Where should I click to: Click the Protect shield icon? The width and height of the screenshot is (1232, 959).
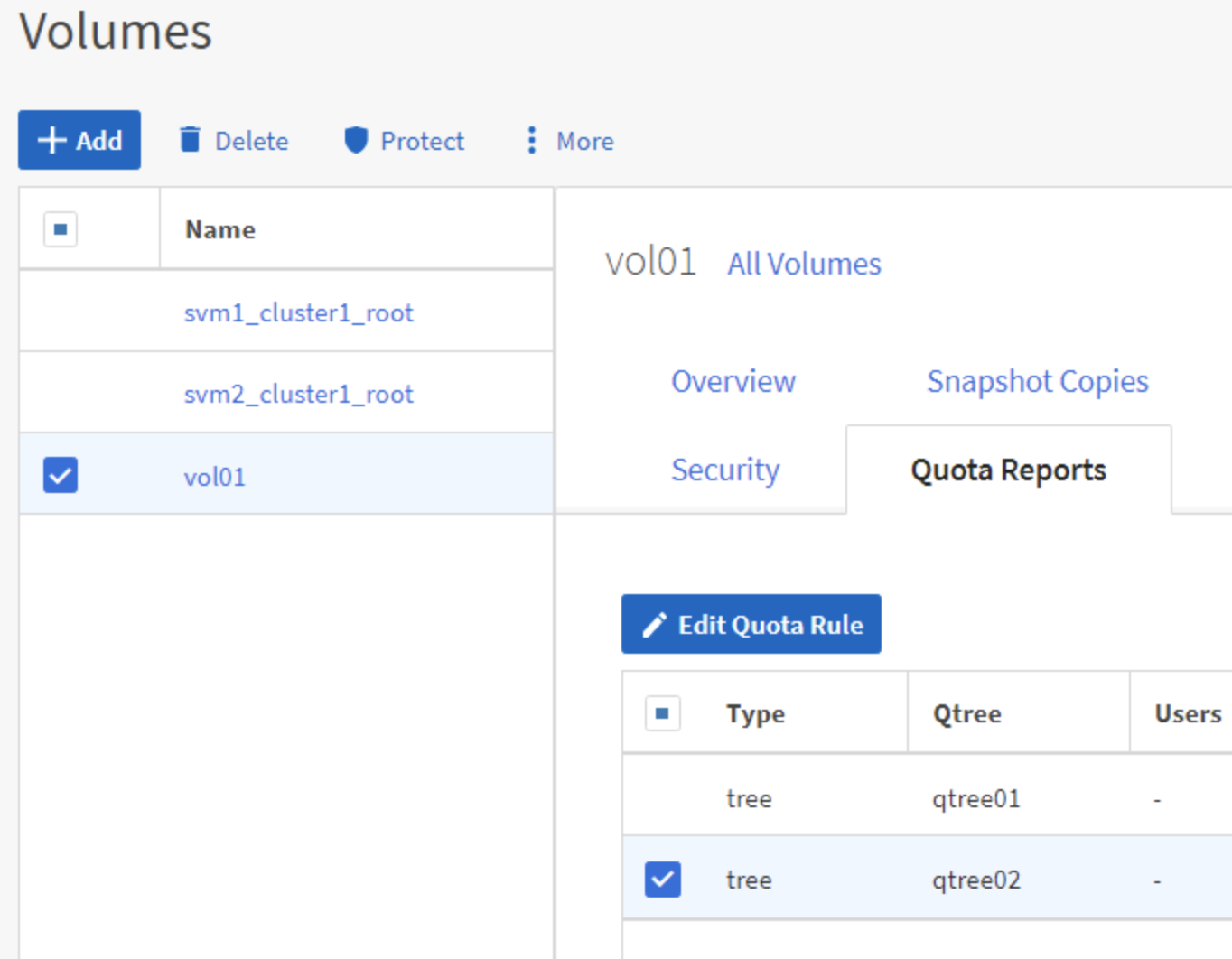tap(357, 140)
